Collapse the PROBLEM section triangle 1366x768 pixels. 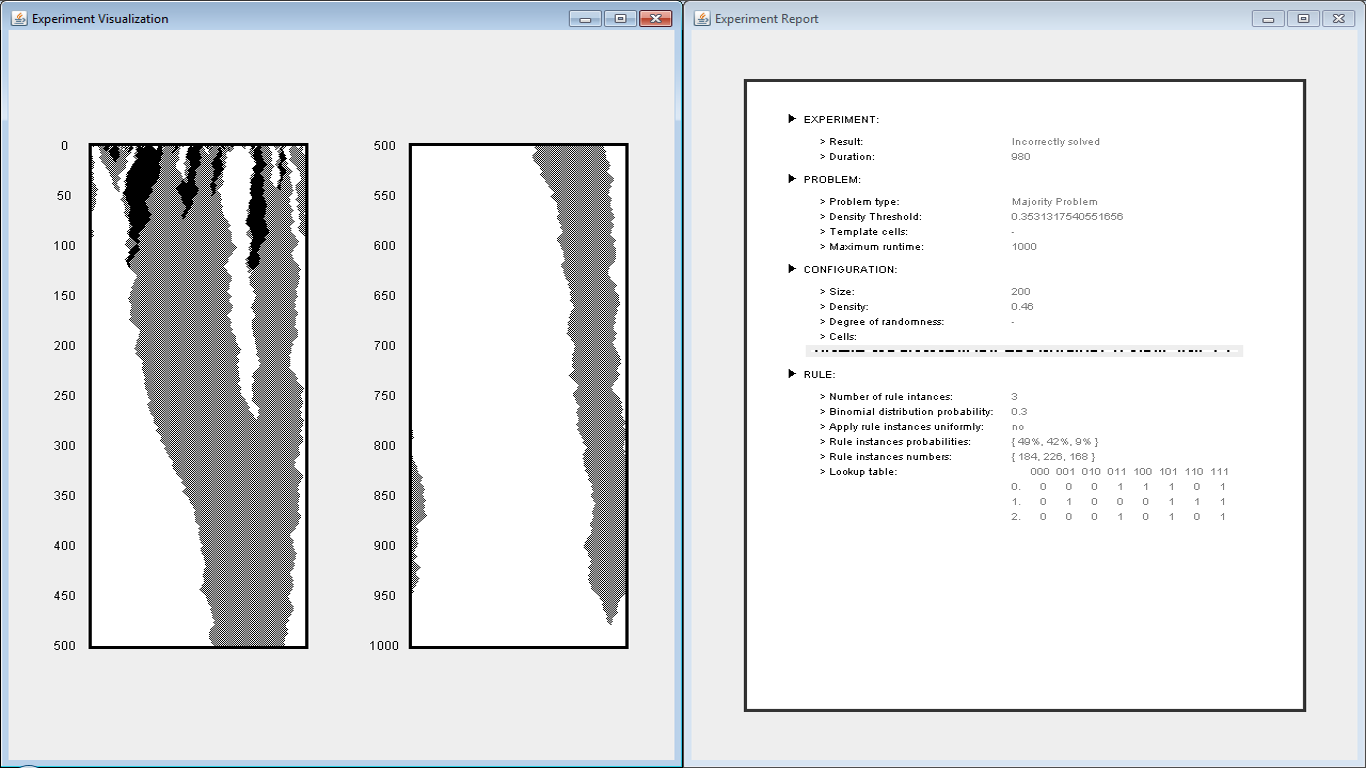point(793,179)
